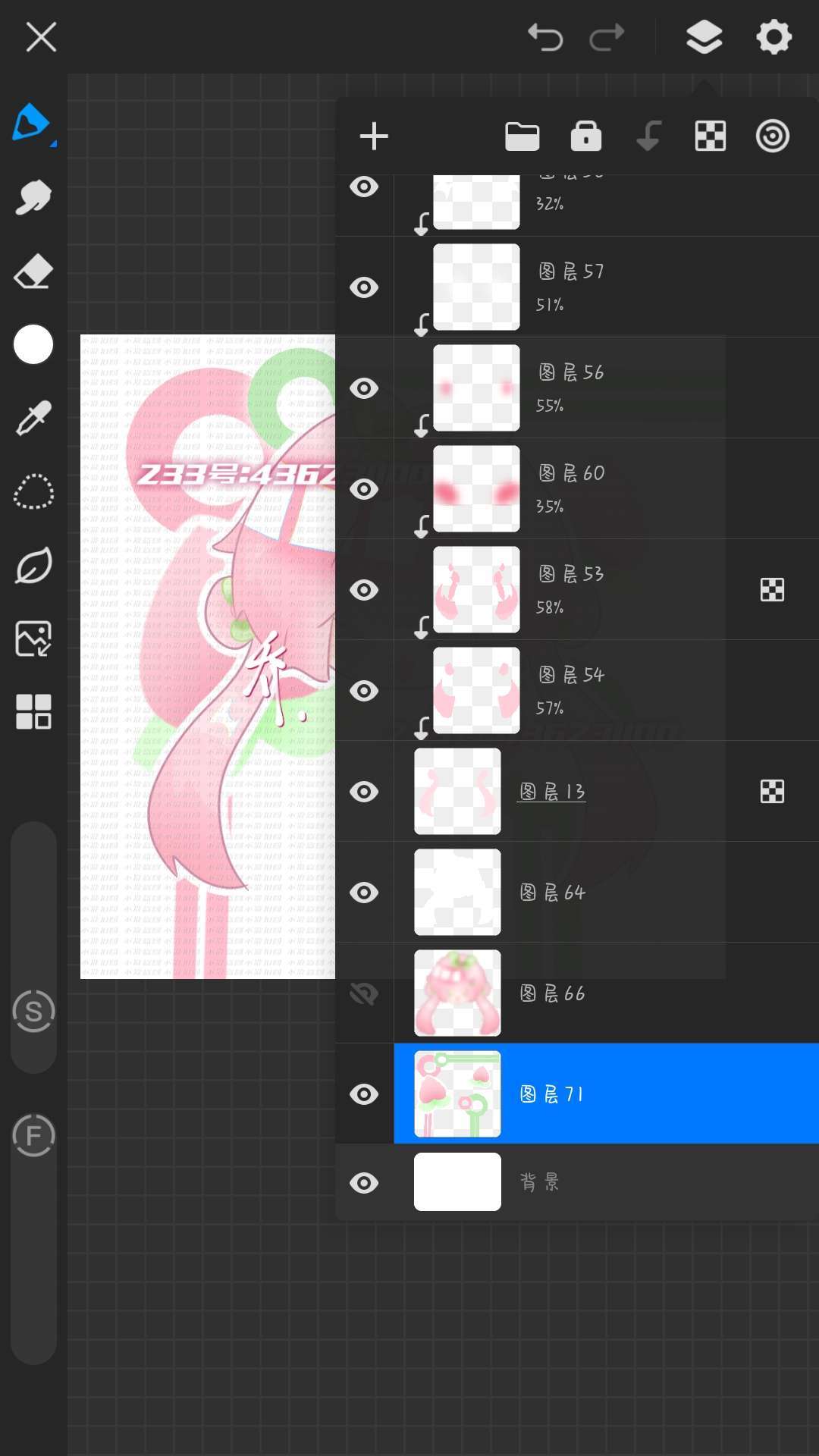The height and width of the screenshot is (1456, 819).
Task: Select layer 56 thumbnail
Action: [x=476, y=388]
